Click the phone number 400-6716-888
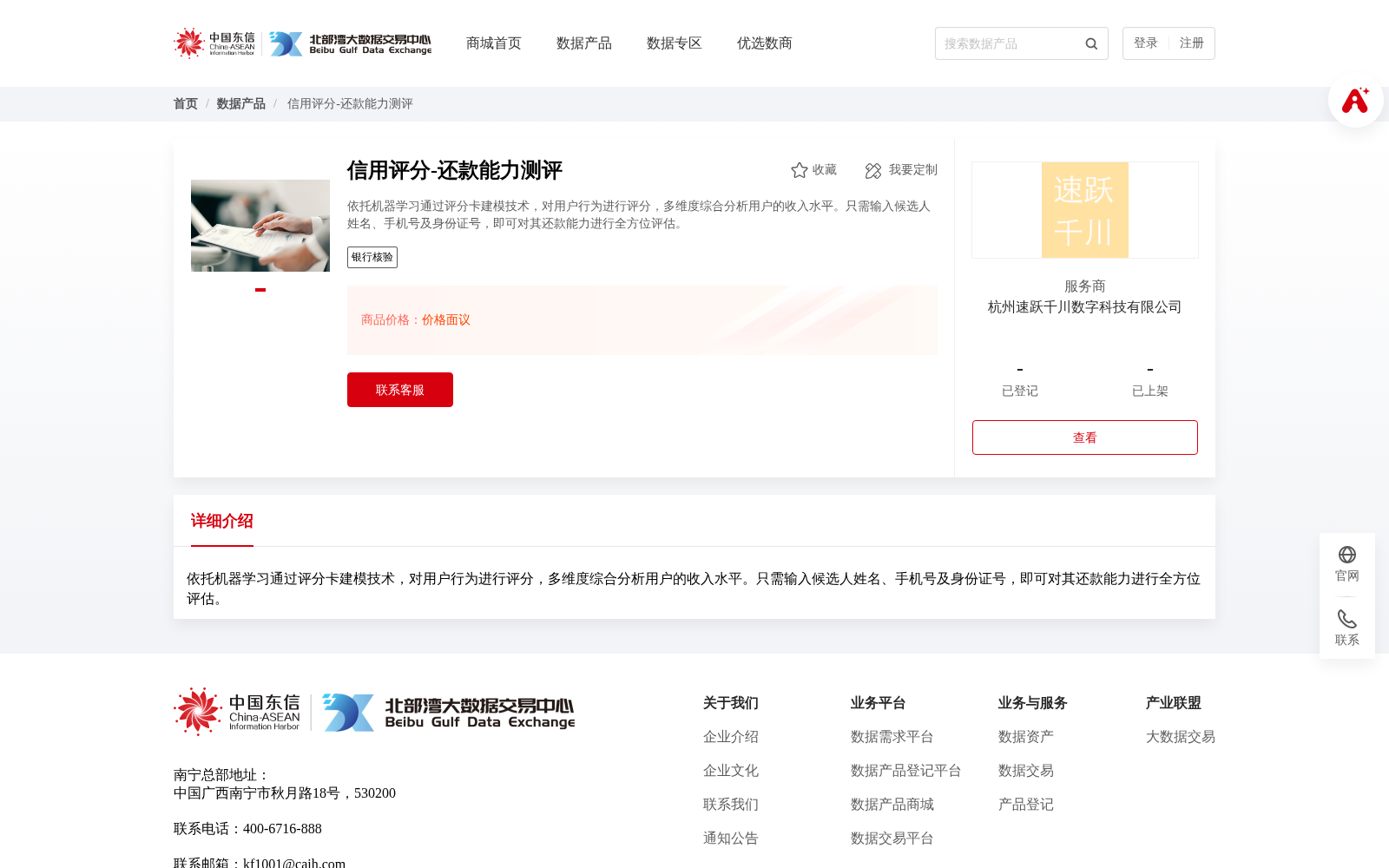The height and width of the screenshot is (868, 1389). tap(282, 829)
